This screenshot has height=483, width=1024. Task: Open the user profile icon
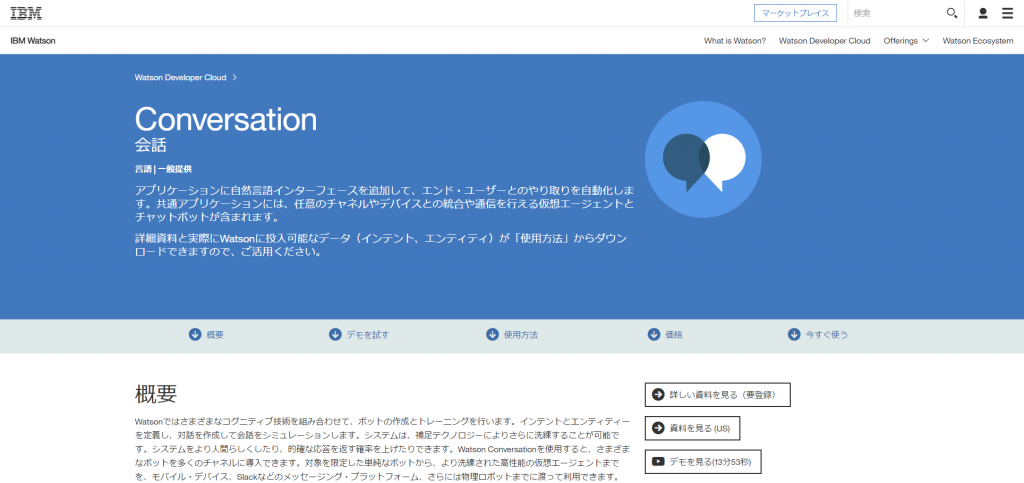(x=983, y=13)
